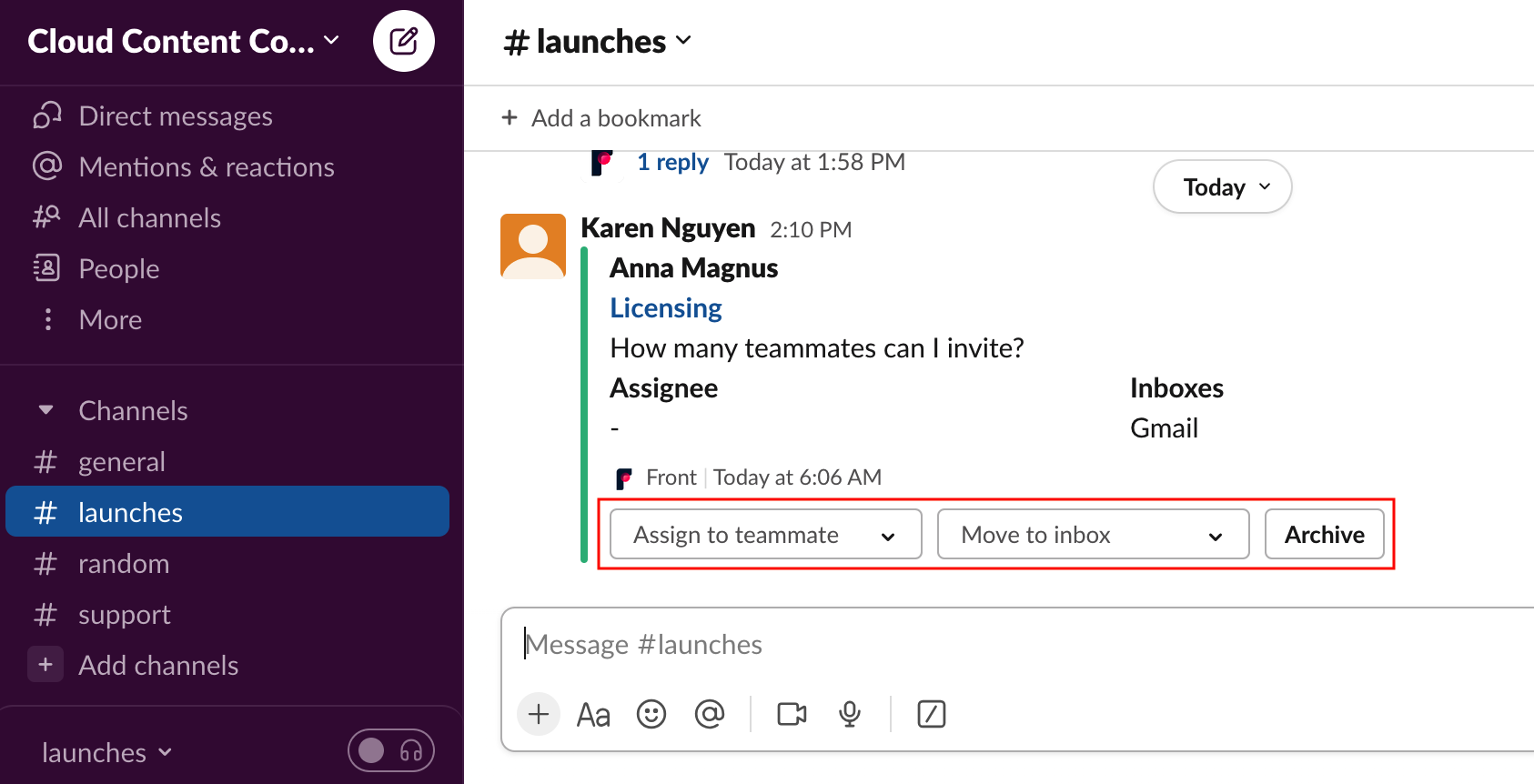This screenshot has height=784, width=1534.
Task: Collapse the Channels section
Action: click(x=46, y=410)
